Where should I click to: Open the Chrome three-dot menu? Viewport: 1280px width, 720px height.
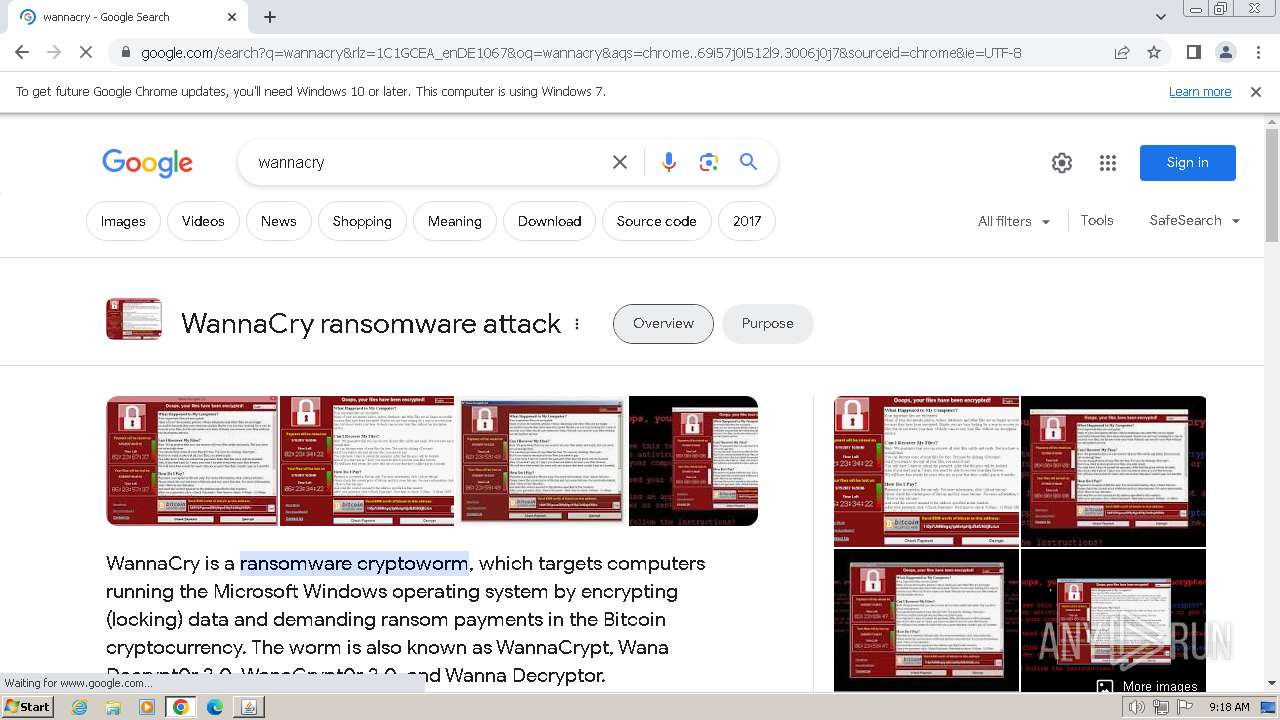point(1258,53)
